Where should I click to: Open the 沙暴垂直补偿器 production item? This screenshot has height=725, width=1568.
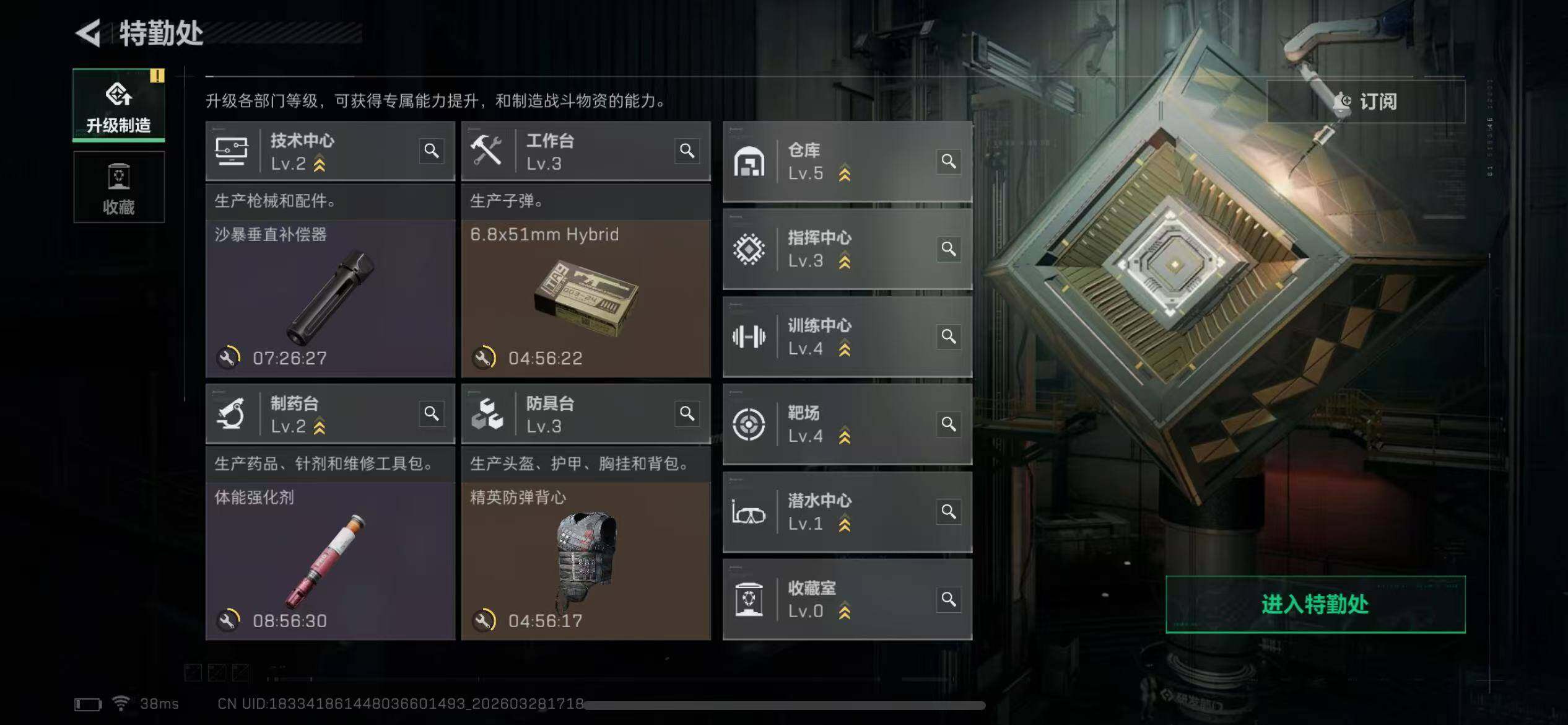pos(330,299)
